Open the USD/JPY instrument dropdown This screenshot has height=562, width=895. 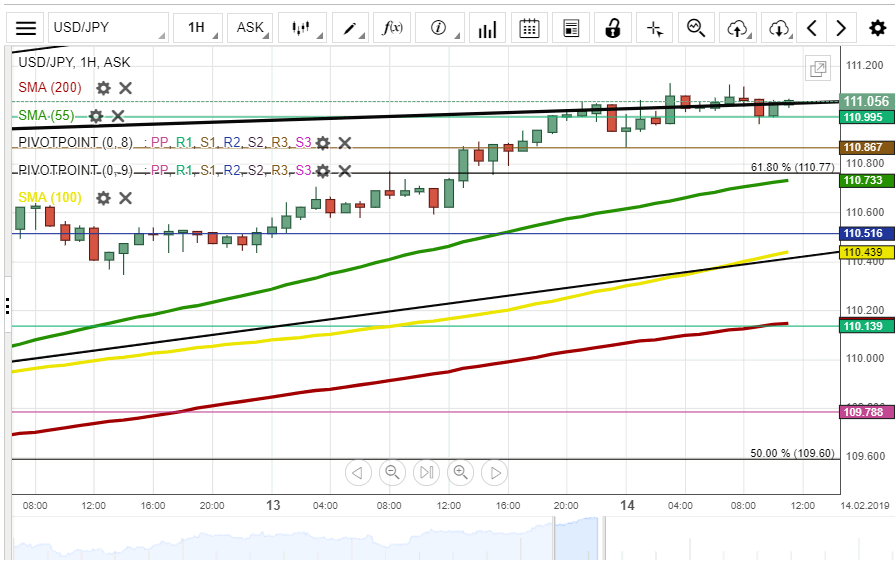[x=106, y=28]
